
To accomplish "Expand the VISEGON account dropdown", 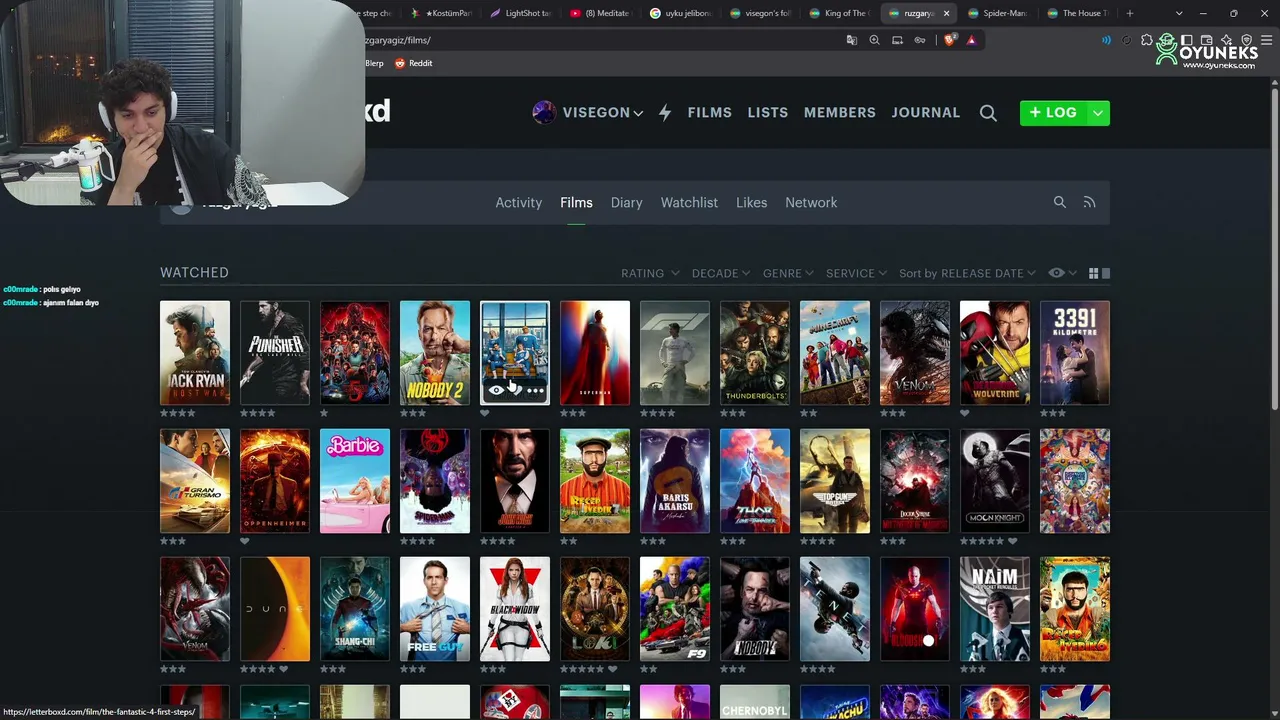I will click(x=638, y=113).
